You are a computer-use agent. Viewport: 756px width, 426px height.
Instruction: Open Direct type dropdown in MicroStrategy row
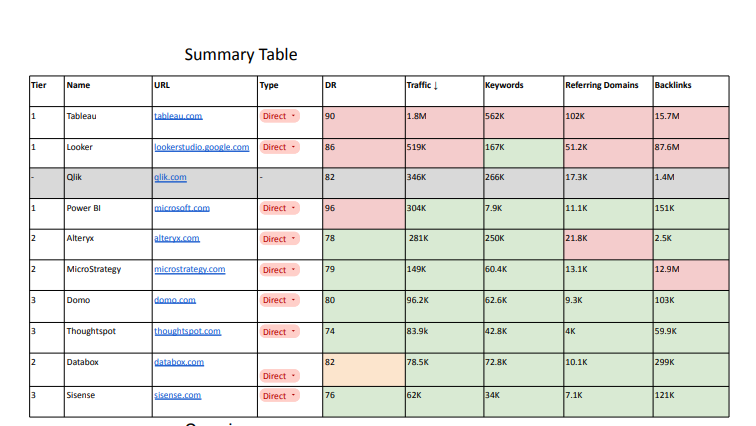pyautogui.click(x=280, y=270)
